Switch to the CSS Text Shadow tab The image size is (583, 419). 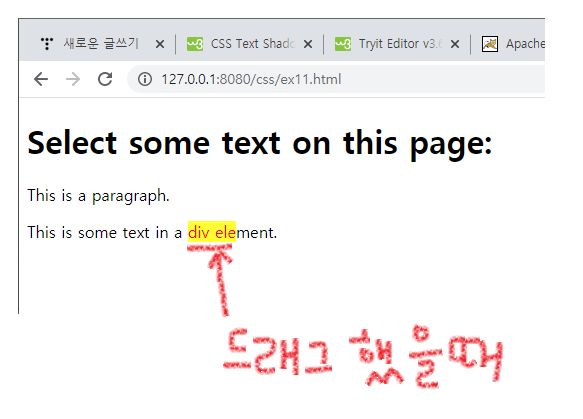pyautogui.click(x=252, y=44)
